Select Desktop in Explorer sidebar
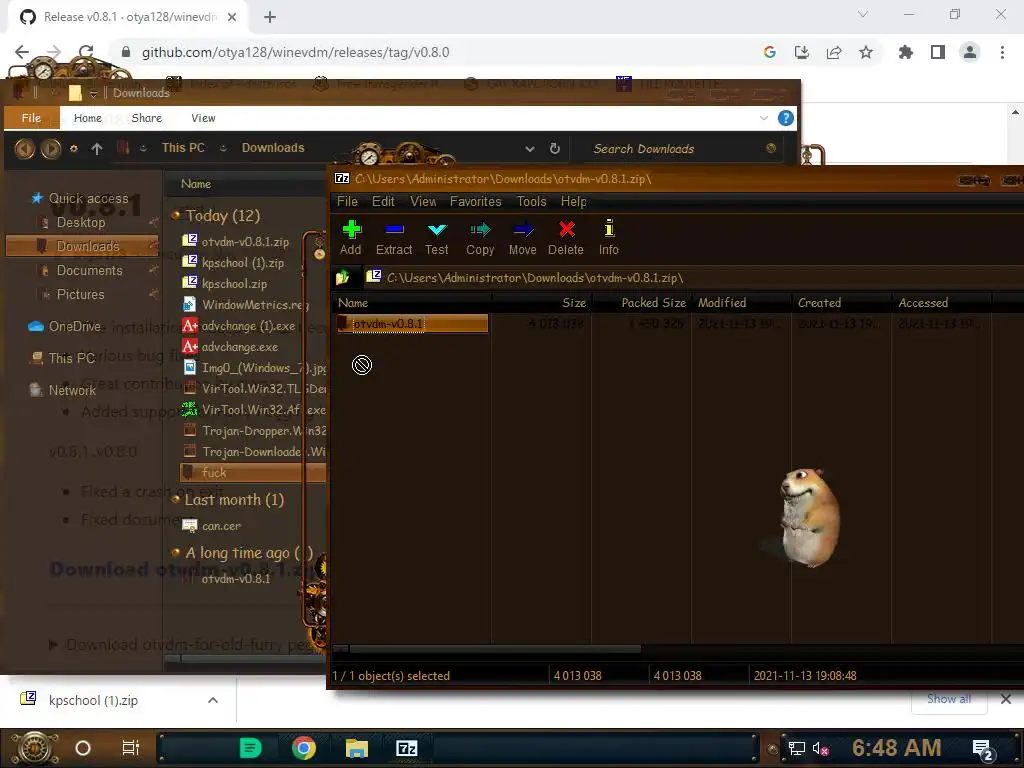 pos(81,222)
